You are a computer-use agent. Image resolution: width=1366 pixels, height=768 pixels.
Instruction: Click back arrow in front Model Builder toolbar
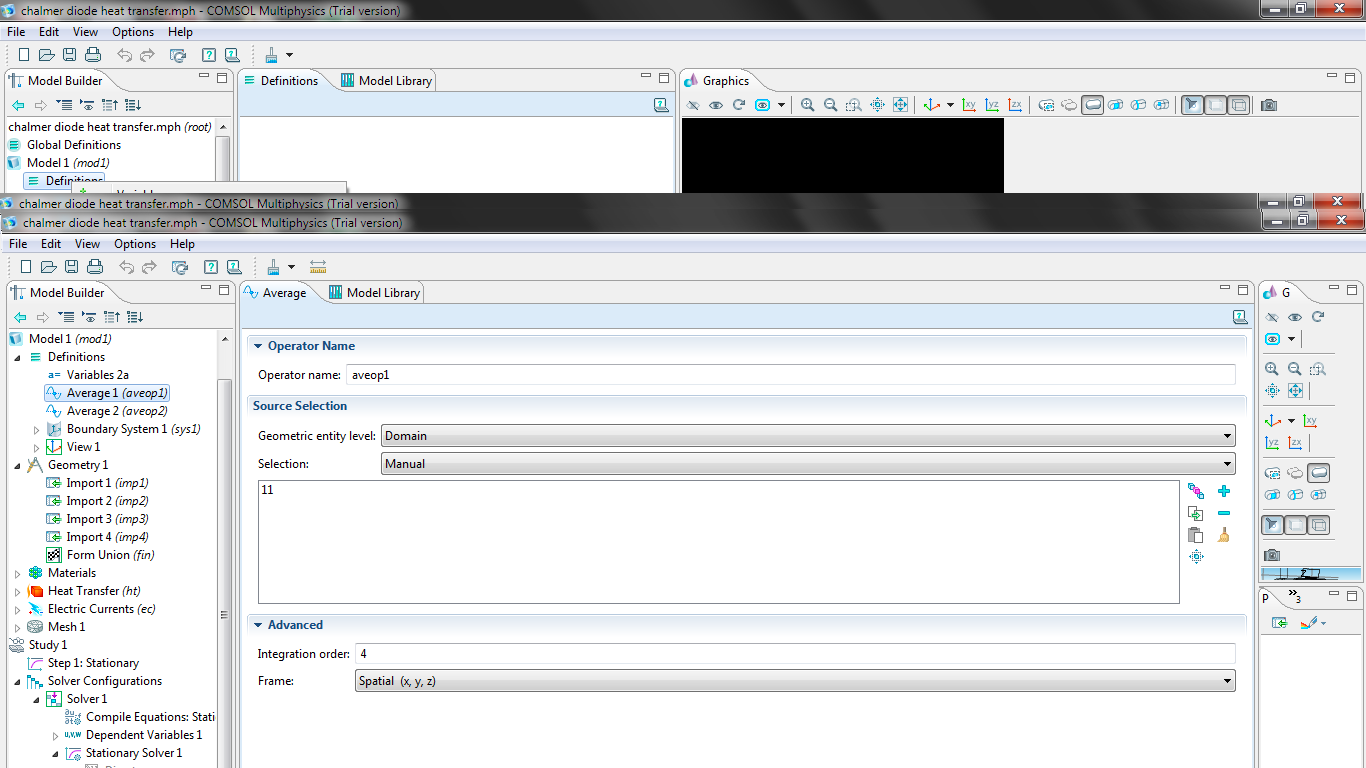[20, 317]
